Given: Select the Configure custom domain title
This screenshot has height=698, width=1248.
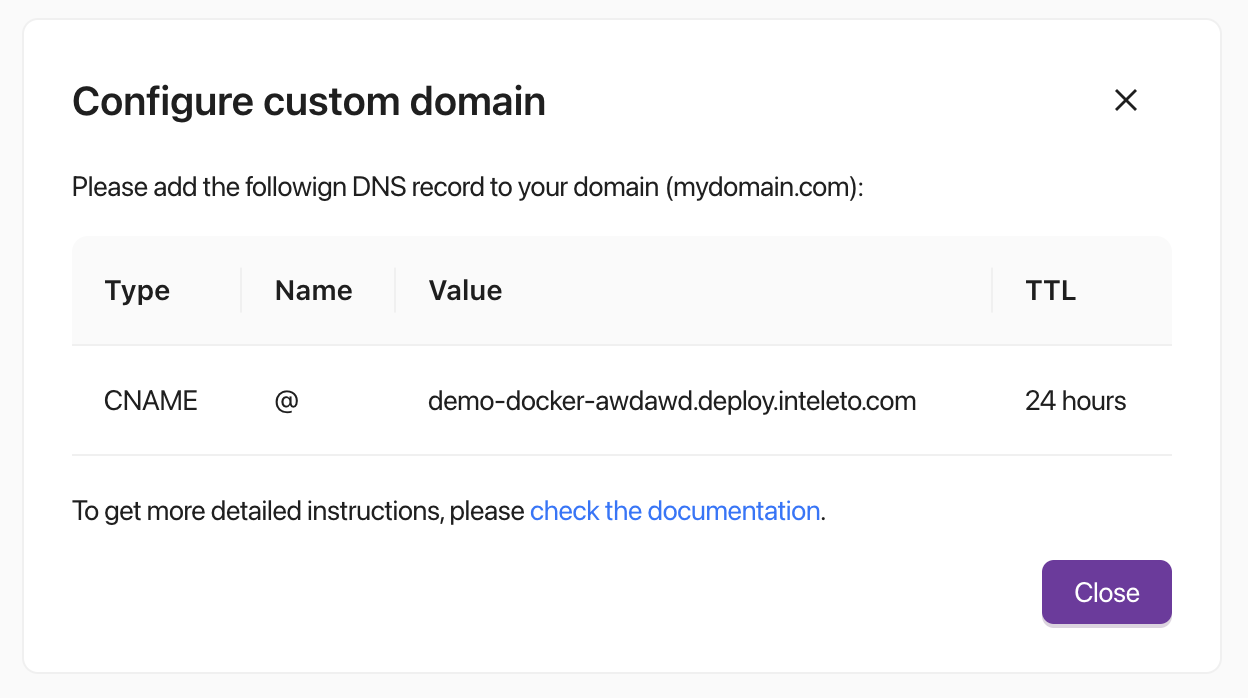Looking at the screenshot, I should tap(308, 100).
